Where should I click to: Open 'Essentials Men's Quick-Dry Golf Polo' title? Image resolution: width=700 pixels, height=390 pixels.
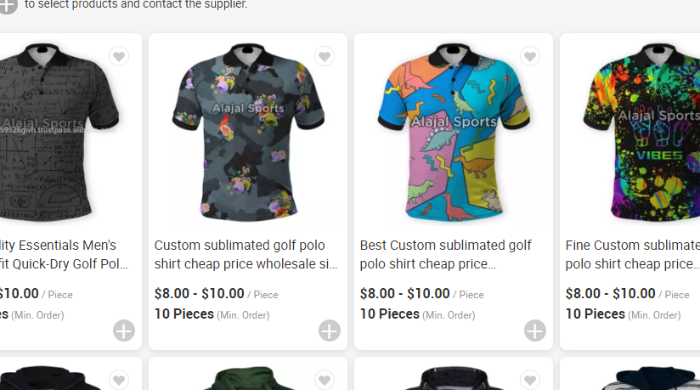[63, 254]
